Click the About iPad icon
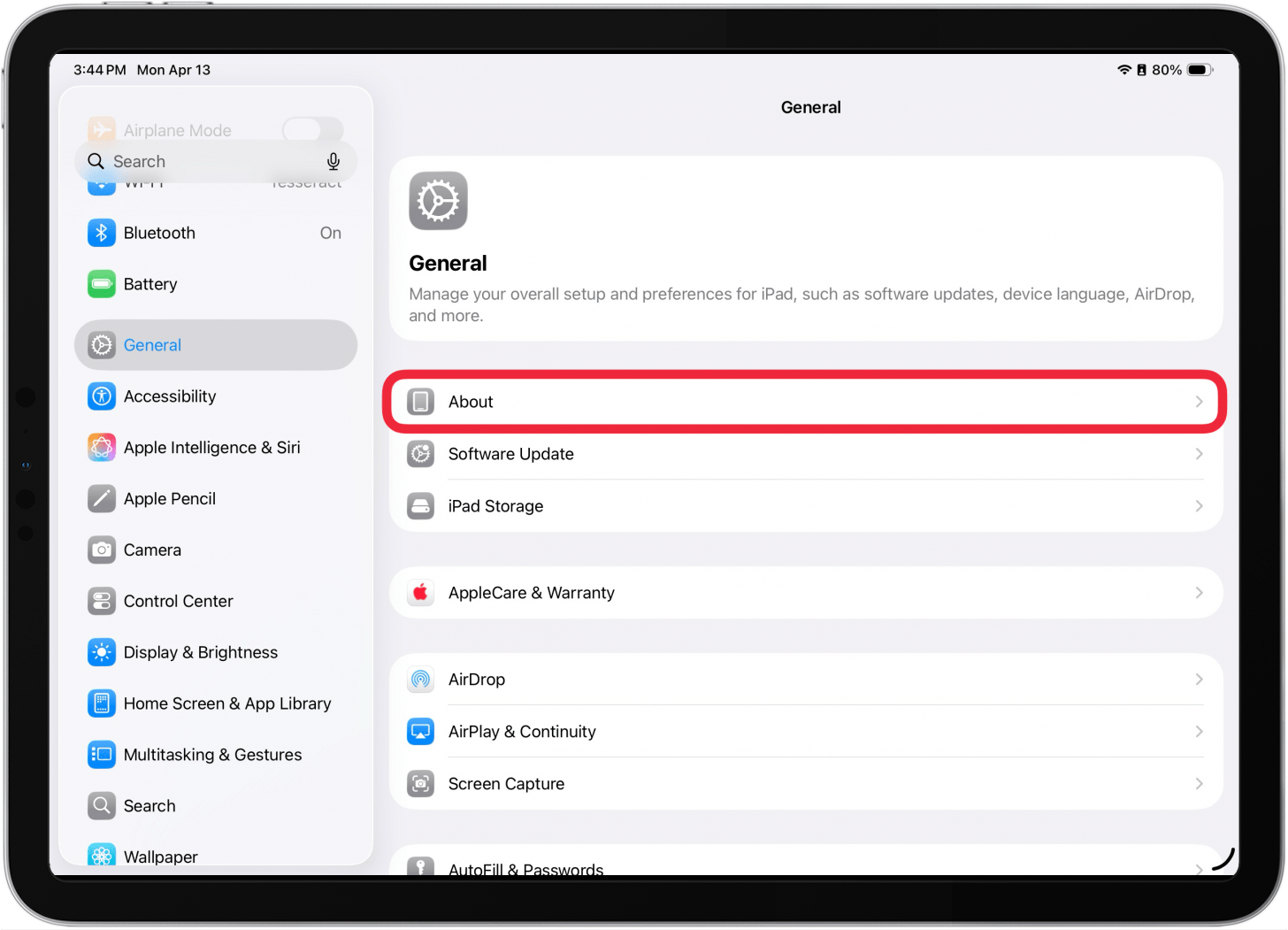 pyautogui.click(x=421, y=402)
